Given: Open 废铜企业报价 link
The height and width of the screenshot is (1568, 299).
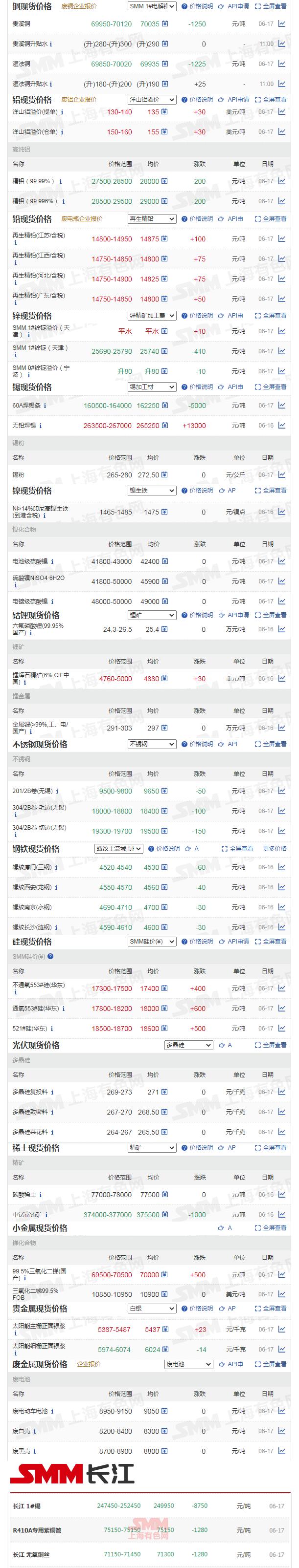Looking at the screenshot, I should pos(79,6).
